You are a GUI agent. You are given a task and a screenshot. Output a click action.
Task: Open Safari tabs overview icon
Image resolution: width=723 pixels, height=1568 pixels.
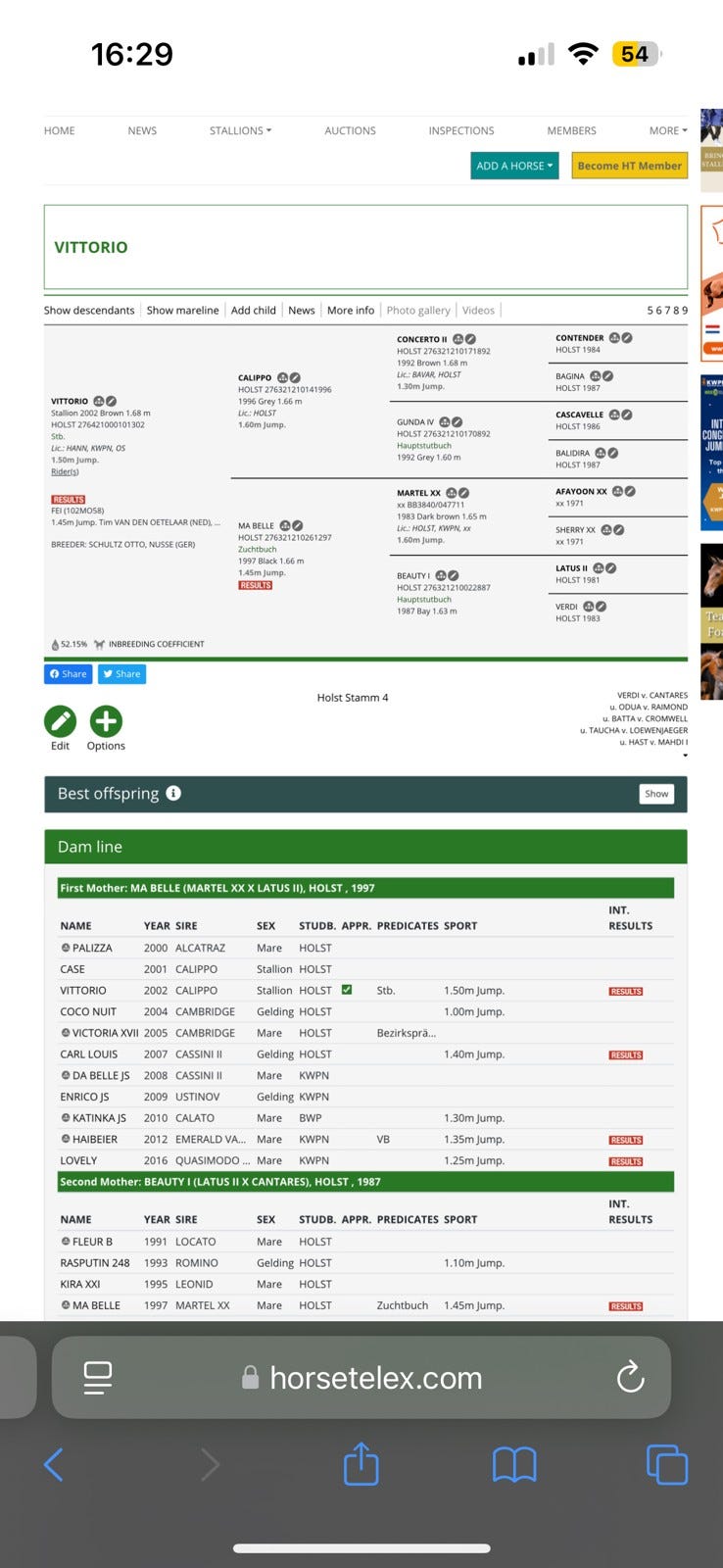tap(667, 1465)
